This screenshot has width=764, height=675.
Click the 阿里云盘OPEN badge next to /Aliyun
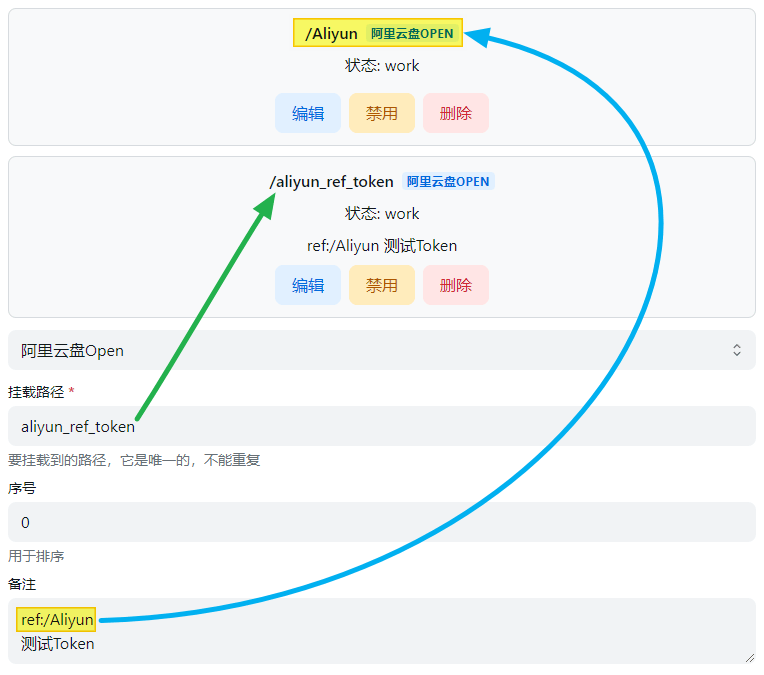point(412,34)
